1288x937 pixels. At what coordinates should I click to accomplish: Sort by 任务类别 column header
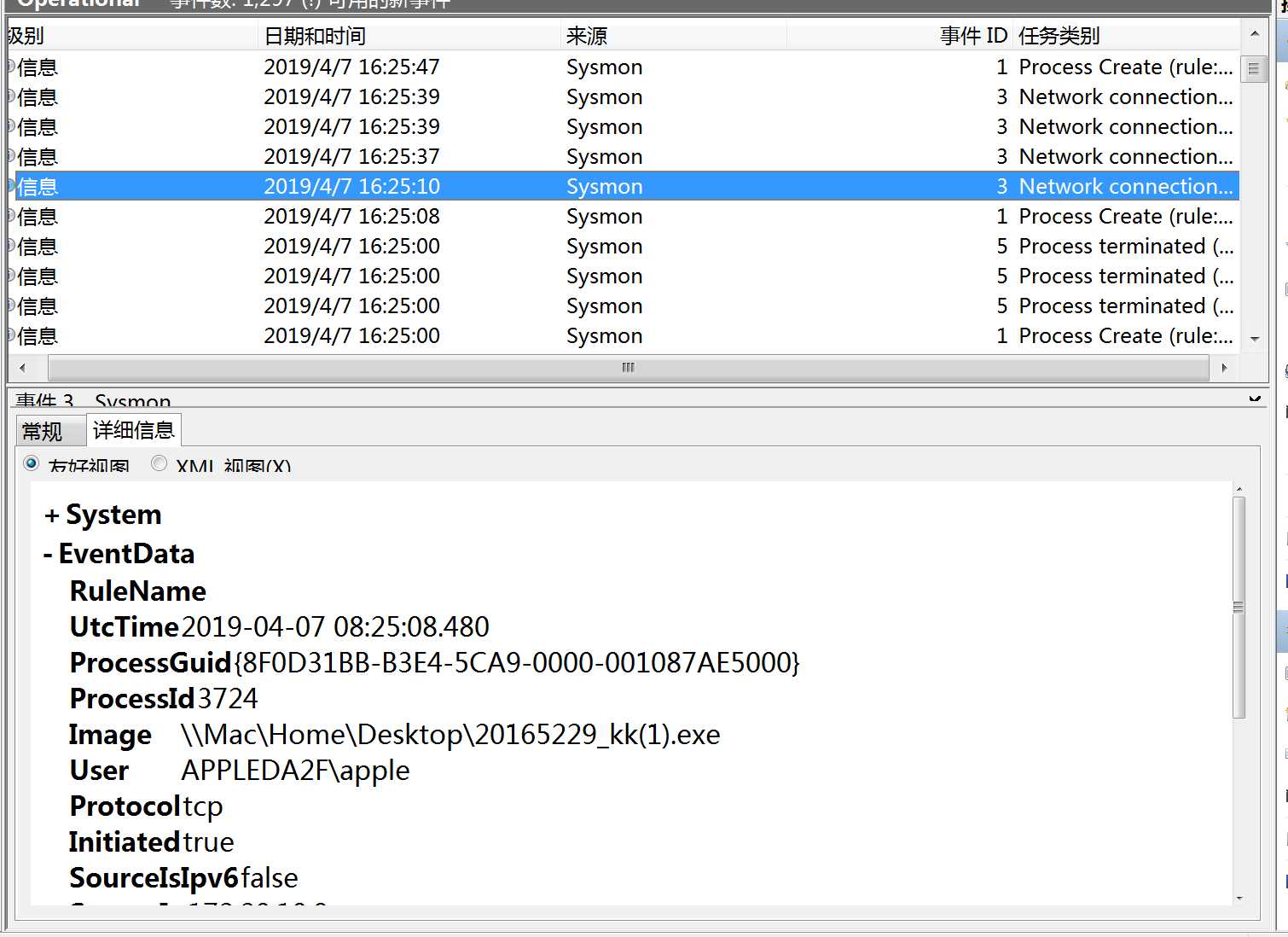(x=1126, y=36)
